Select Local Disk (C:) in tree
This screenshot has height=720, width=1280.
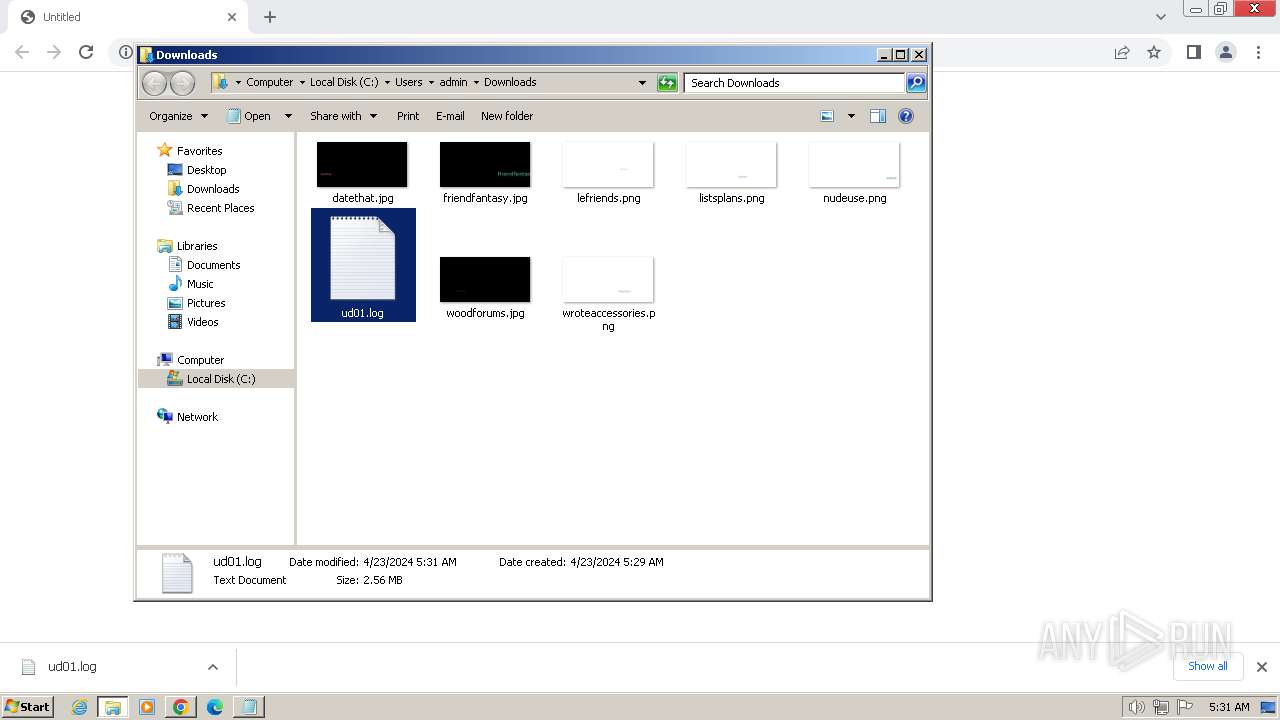(x=221, y=379)
